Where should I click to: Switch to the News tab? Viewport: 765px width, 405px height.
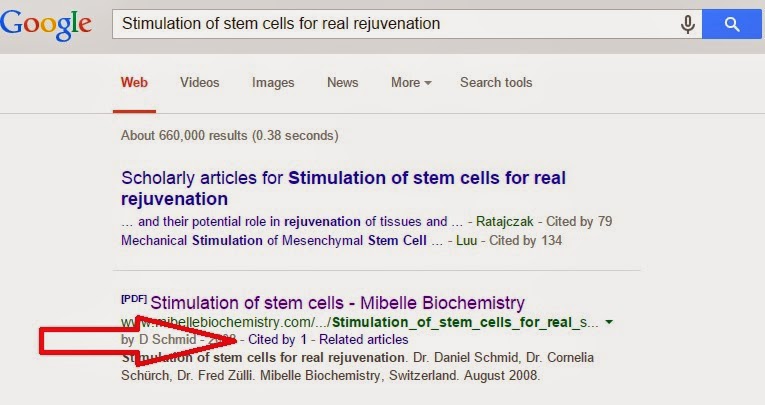tap(342, 82)
